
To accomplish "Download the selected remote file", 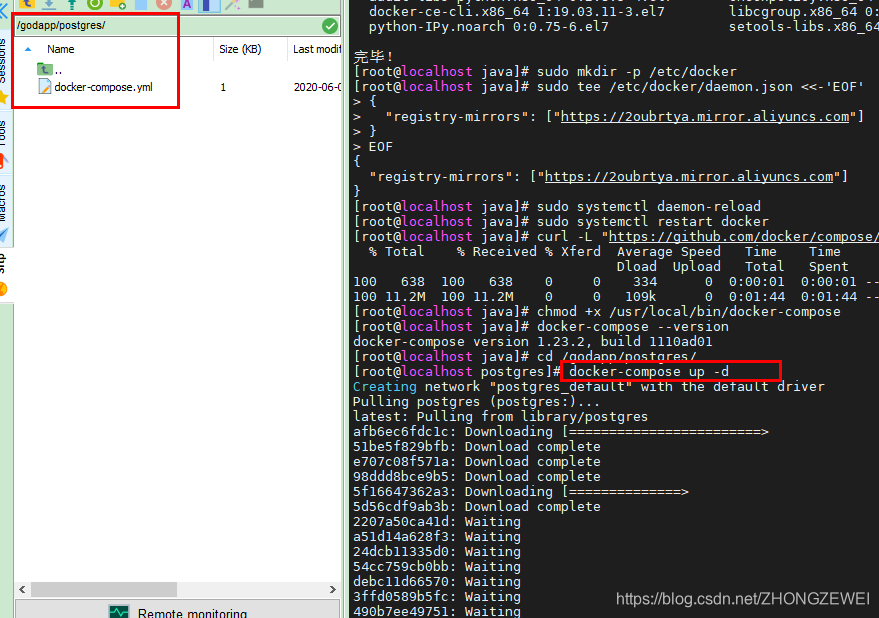I will (x=48, y=7).
